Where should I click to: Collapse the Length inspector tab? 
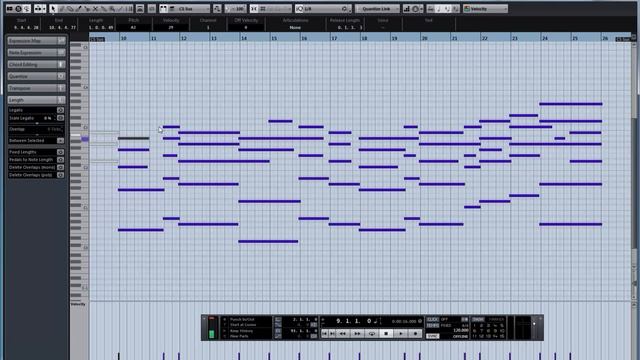point(36,100)
